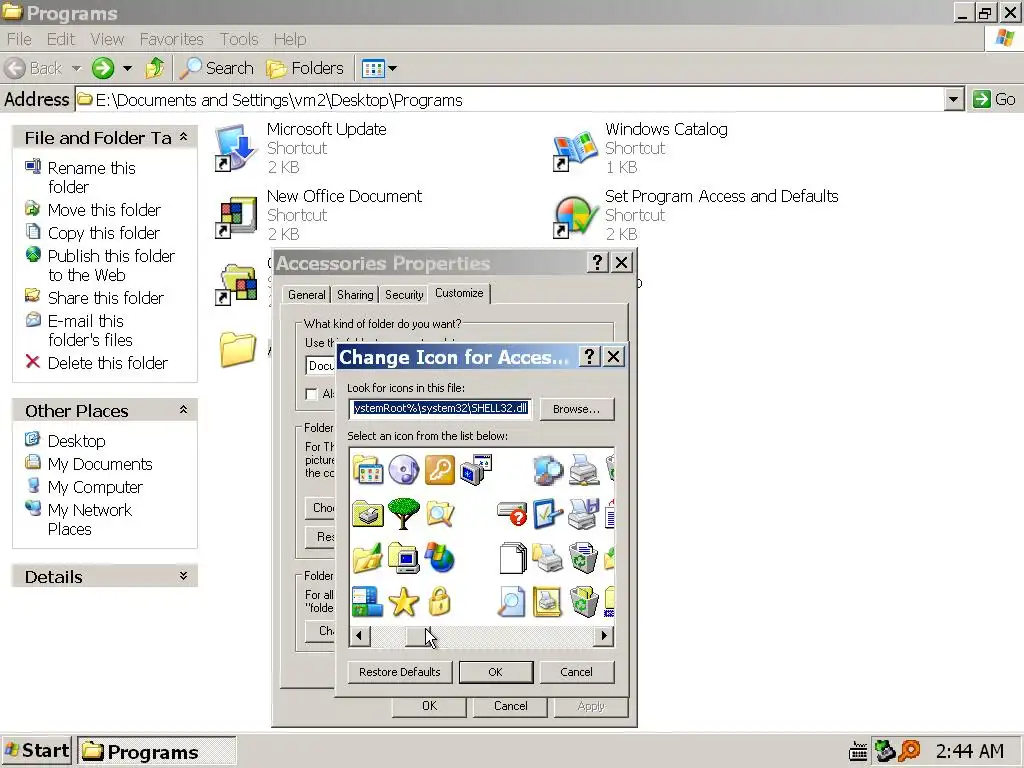This screenshot has width=1024, height=768.
Task: Pick the stacked blank documents icon
Action: (x=513, y=558)
